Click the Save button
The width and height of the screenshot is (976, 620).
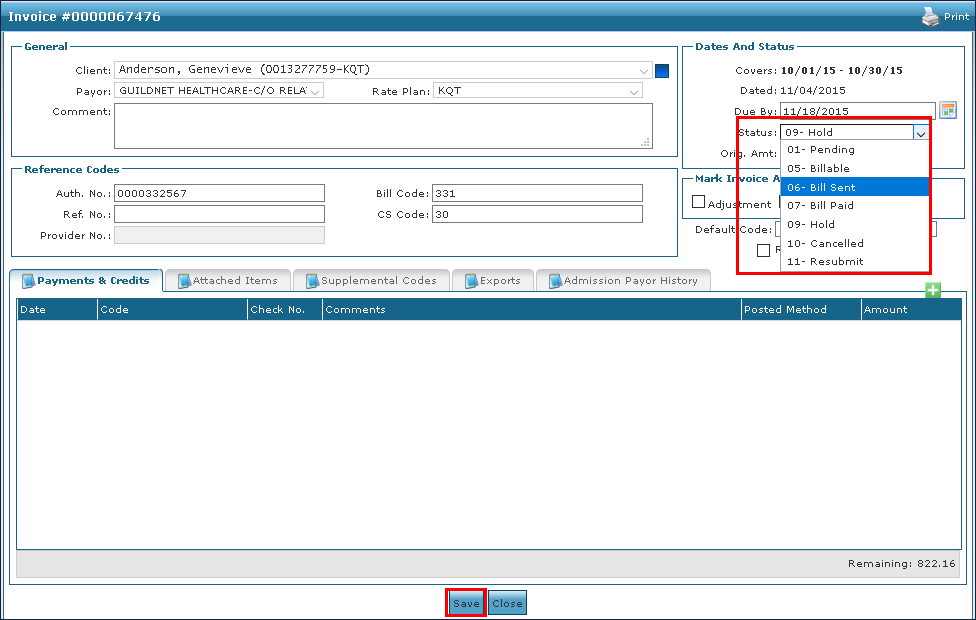tap(466, 603)
